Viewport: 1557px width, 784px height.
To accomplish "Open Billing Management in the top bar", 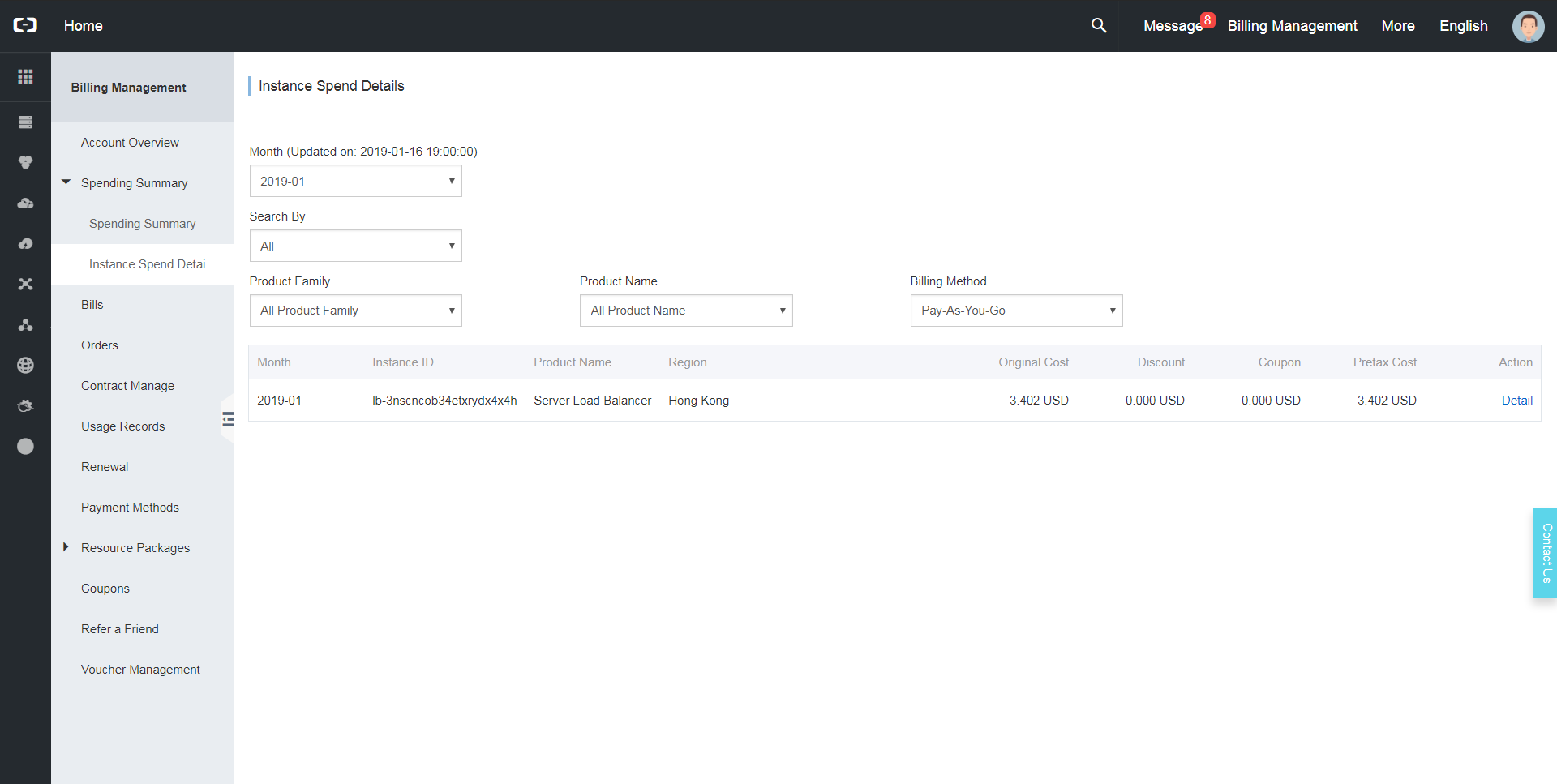I will [1292, 26].
